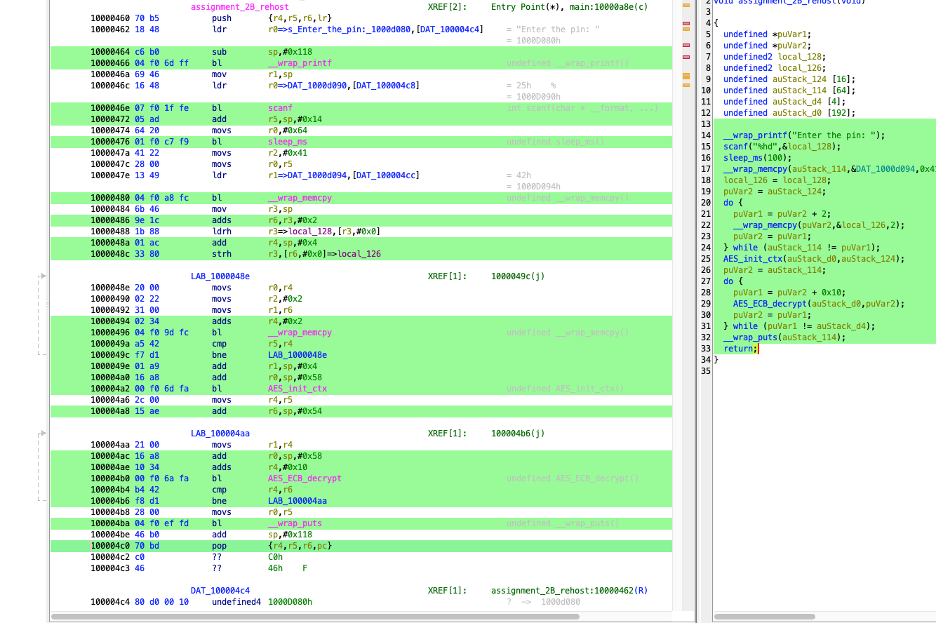Select the LAB_1000048e label line

pyautogui.click(x=220, y=276)
